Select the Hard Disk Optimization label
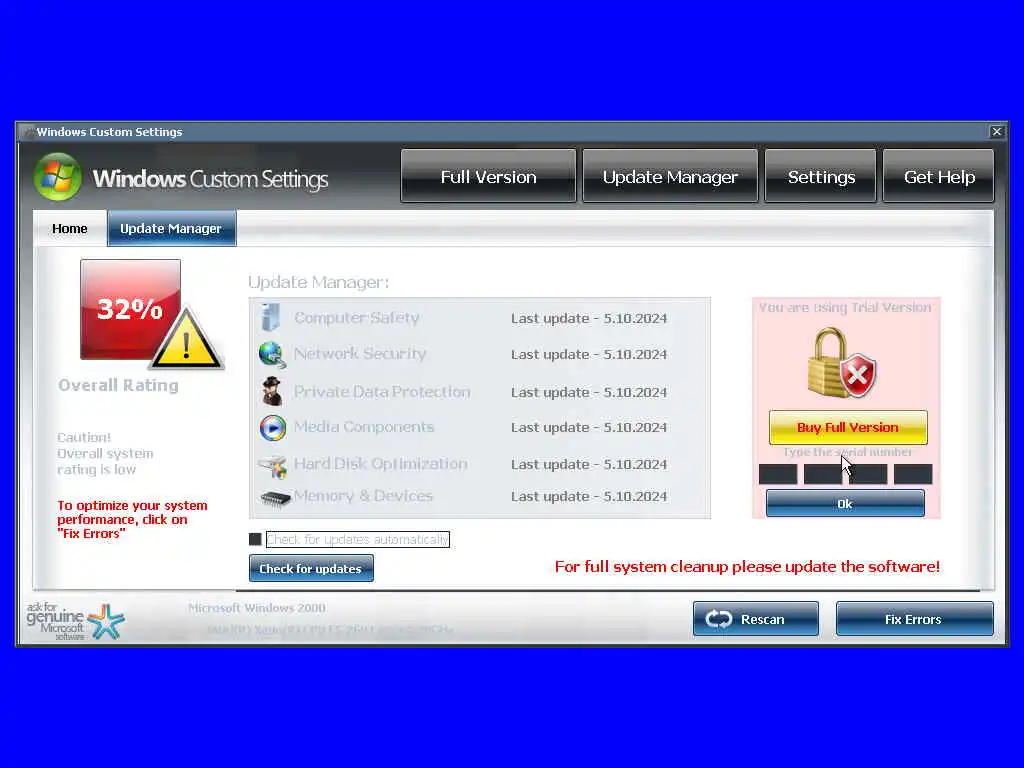 [x=381, y=464]
